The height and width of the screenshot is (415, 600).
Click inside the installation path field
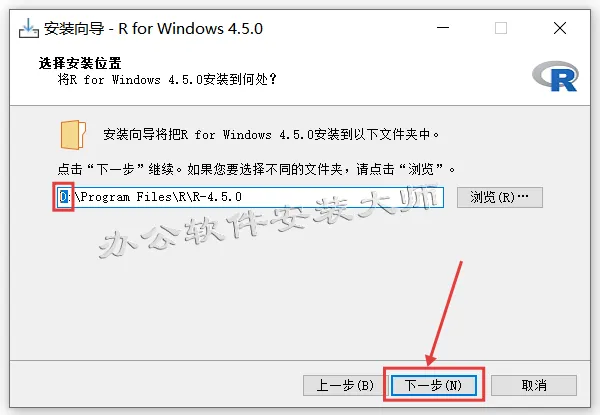[x=250, y=197]
